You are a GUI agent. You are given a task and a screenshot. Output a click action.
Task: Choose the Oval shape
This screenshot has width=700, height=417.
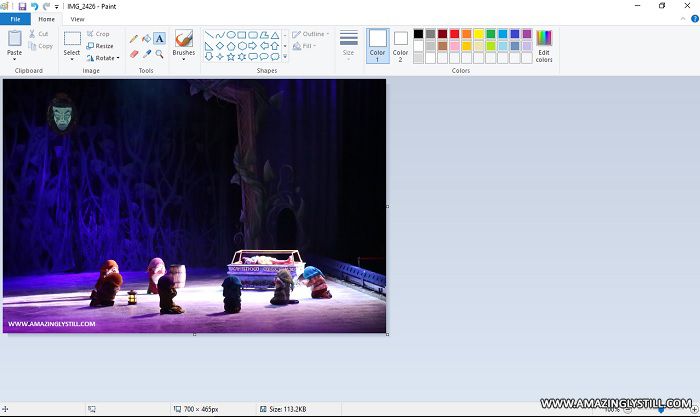pos(231,35)
